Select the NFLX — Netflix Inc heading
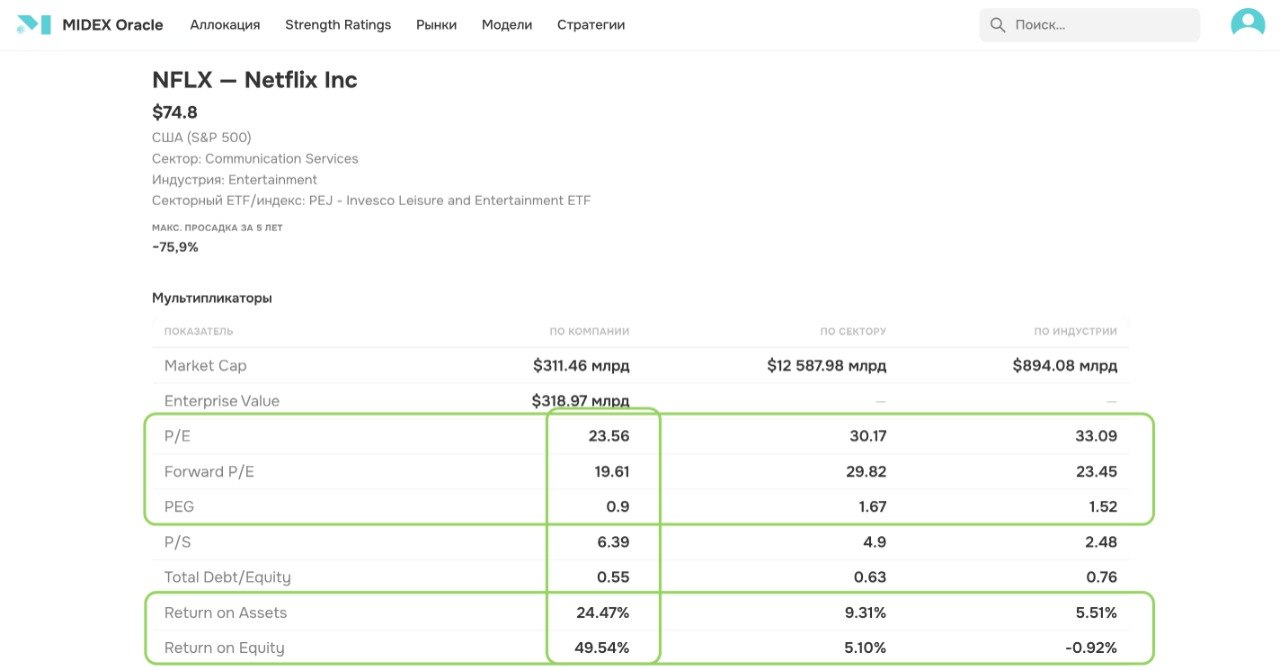Screen dimensions: 1280x670 [x=254, y=80]
